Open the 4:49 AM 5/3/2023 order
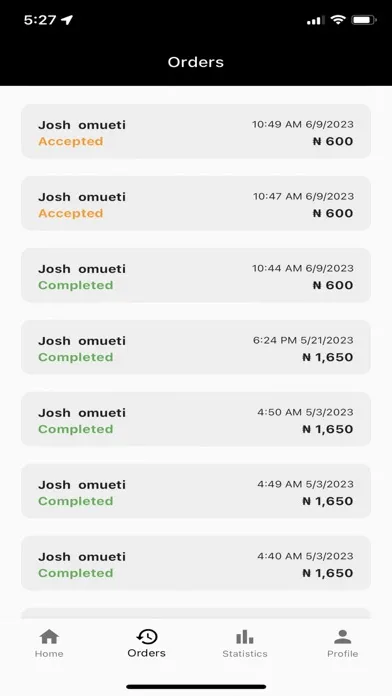 pyautogui.click(x=196, y=491)
